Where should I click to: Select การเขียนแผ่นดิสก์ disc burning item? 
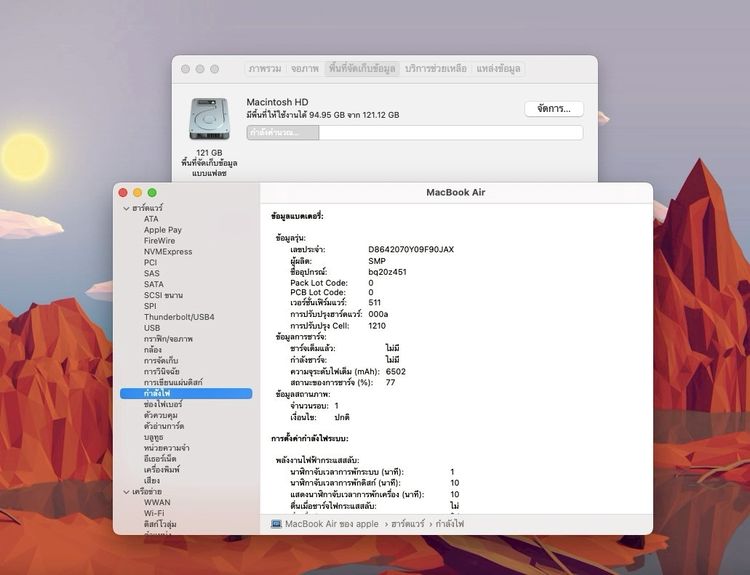click(173, 382)
